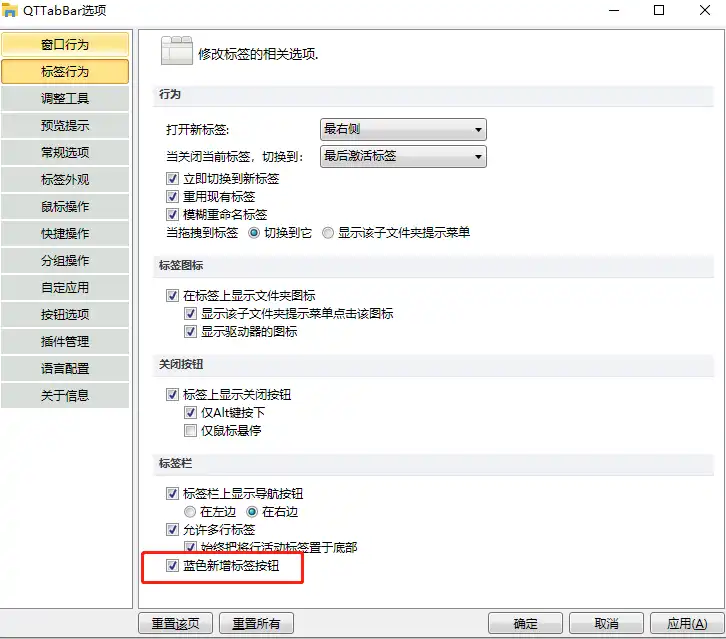Uncheck 显示该子文件夹提示菜单点击该图标
Image resolution: width=726 pixels, height=639 pixels.
point(190,313)
